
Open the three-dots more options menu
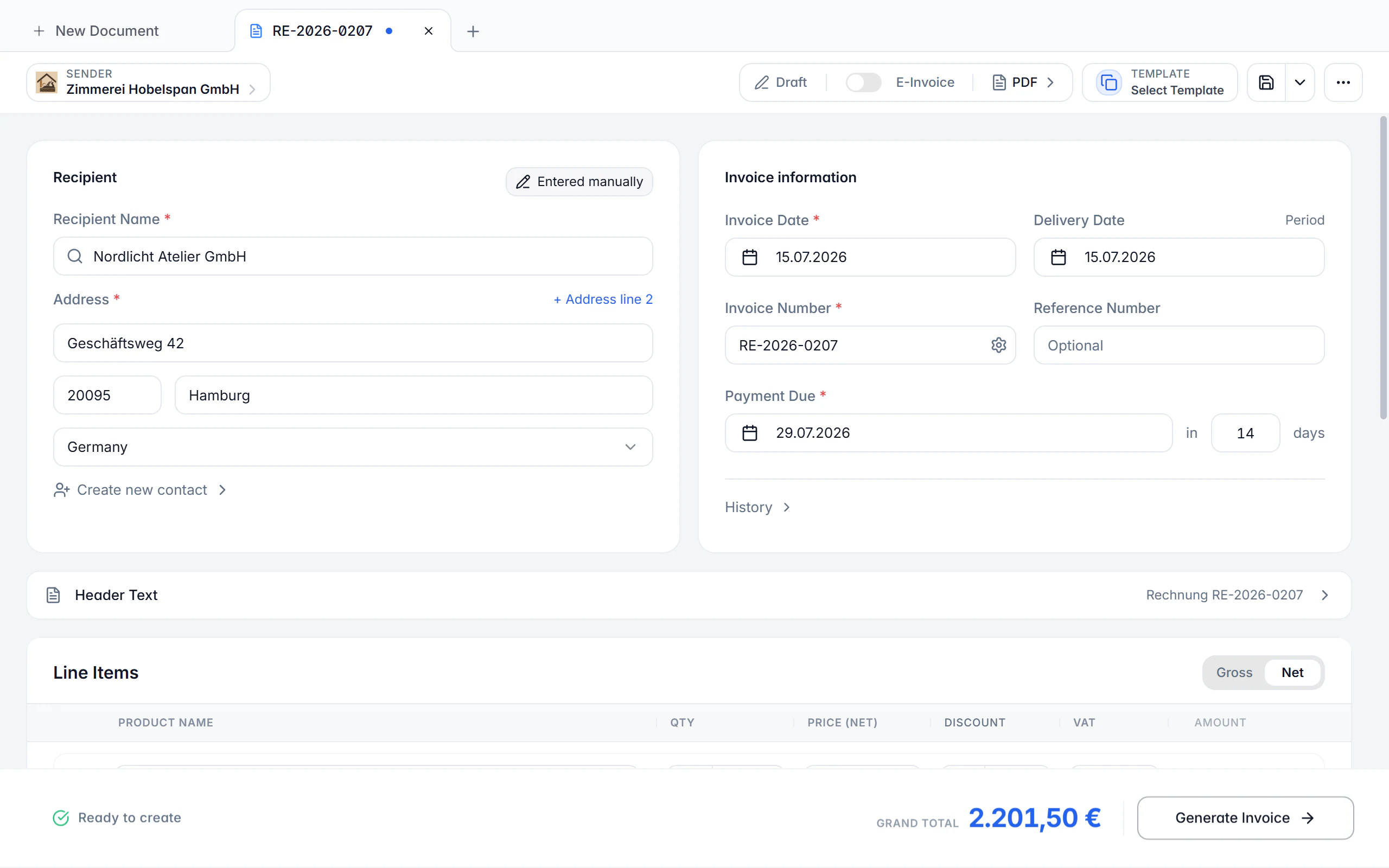click(1343, 82)
